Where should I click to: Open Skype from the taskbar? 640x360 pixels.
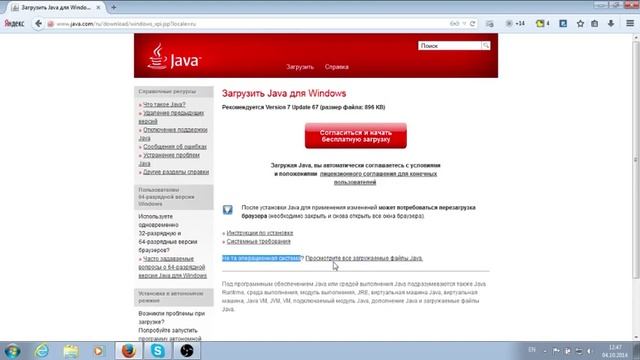(158, 351)
